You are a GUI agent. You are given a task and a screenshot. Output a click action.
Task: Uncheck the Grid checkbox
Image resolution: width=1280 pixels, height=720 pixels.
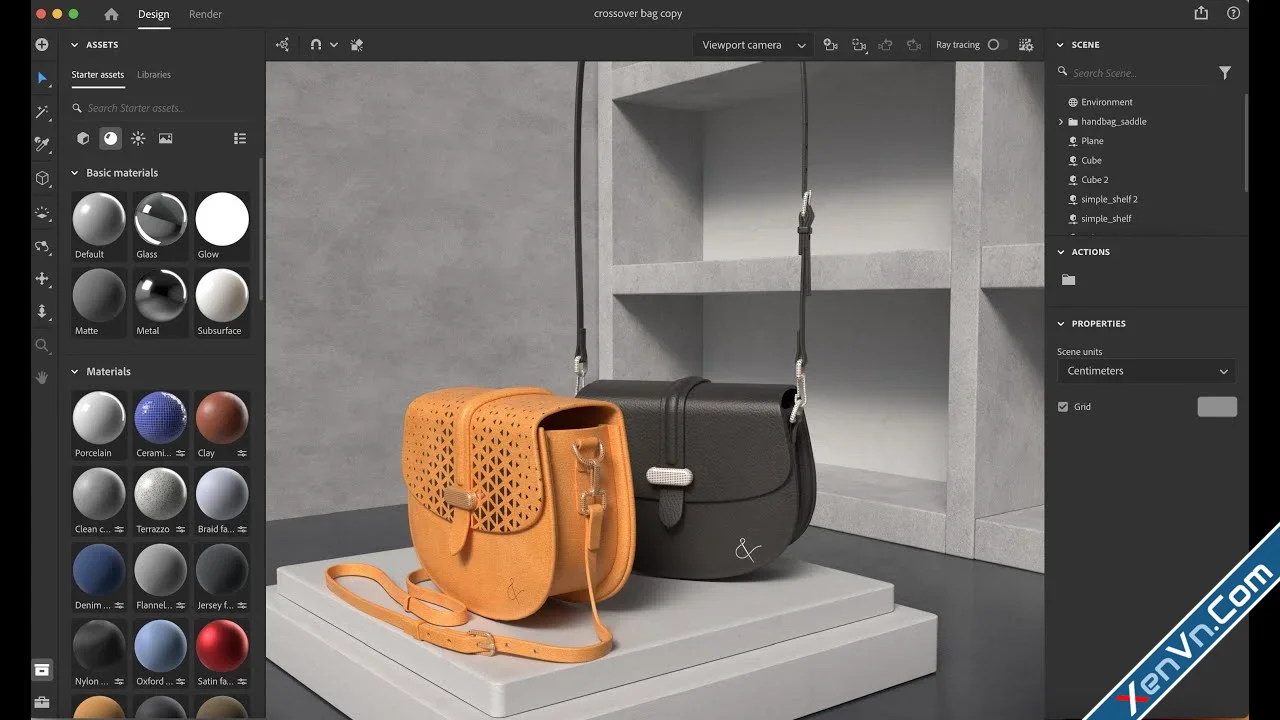coord(1063,407)
